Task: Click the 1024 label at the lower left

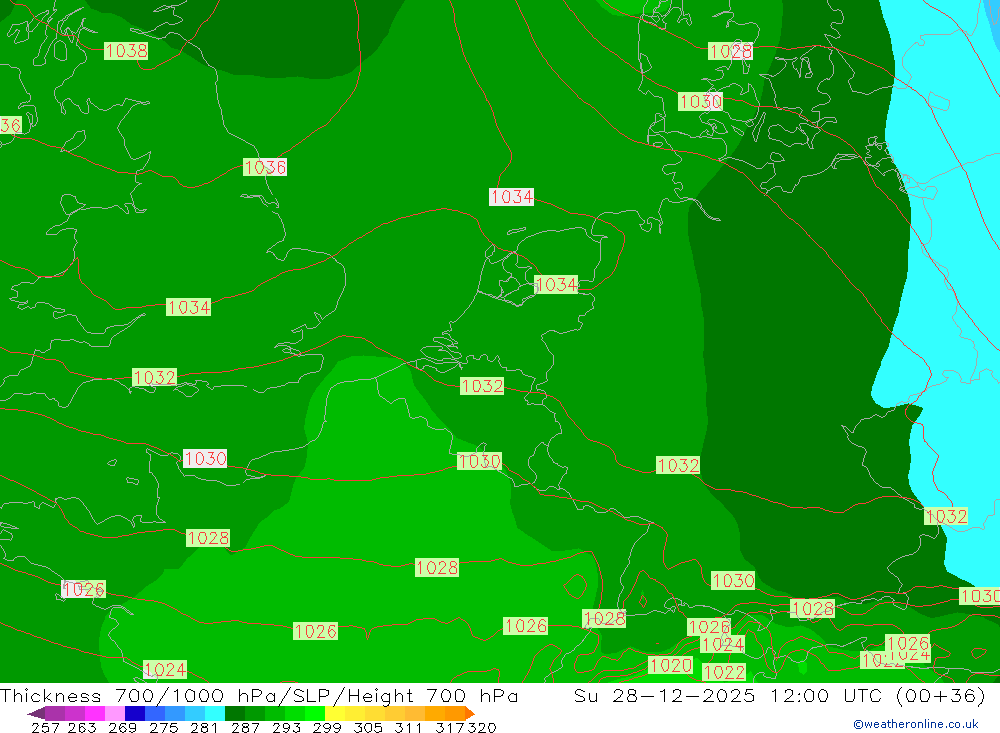Action: (165, 669)
